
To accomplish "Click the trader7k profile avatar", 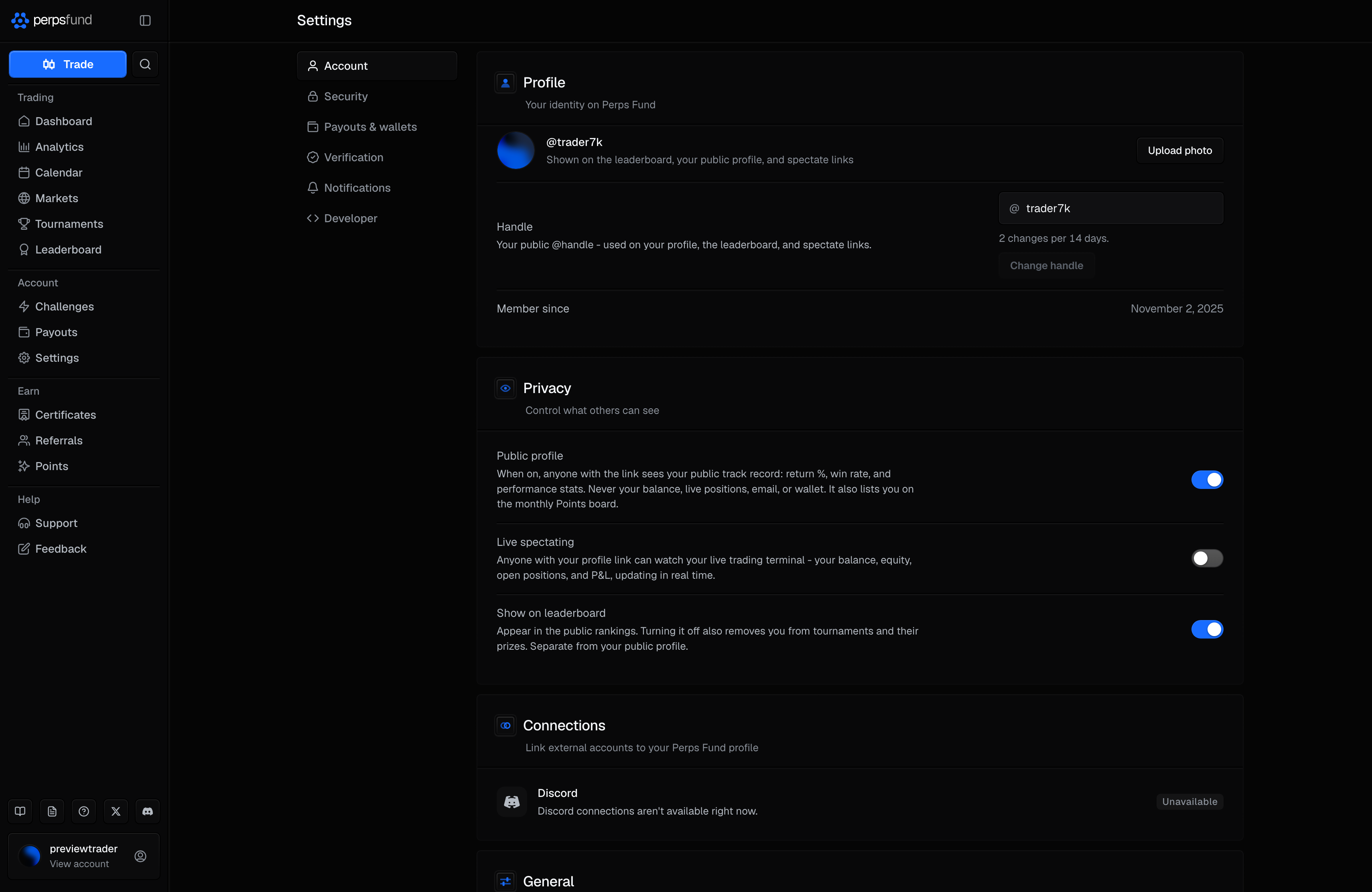I will pos(516,150).
